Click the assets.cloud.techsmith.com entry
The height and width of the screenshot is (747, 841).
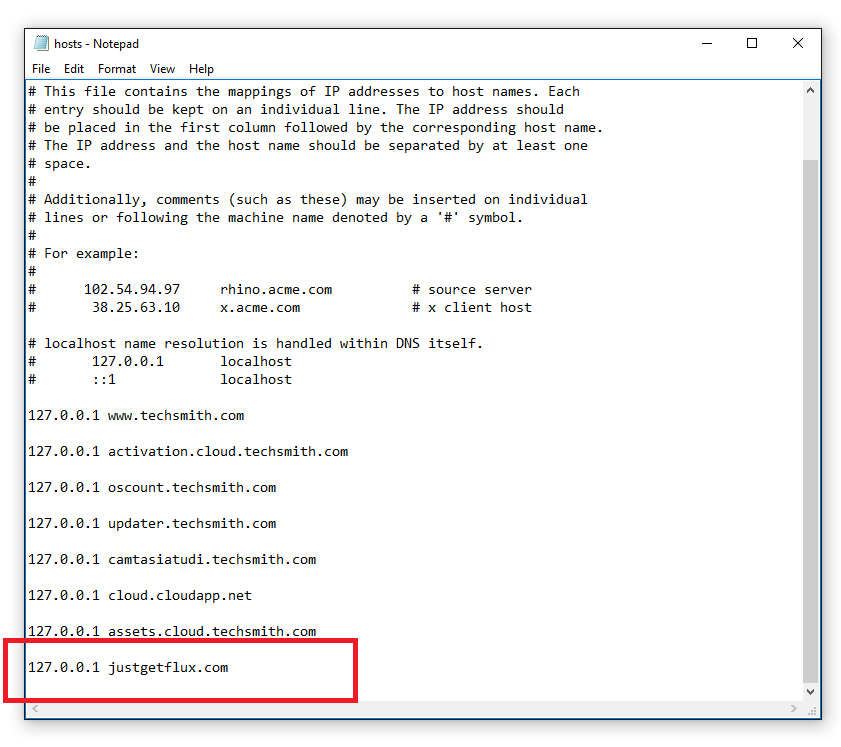tap(212, 631)
